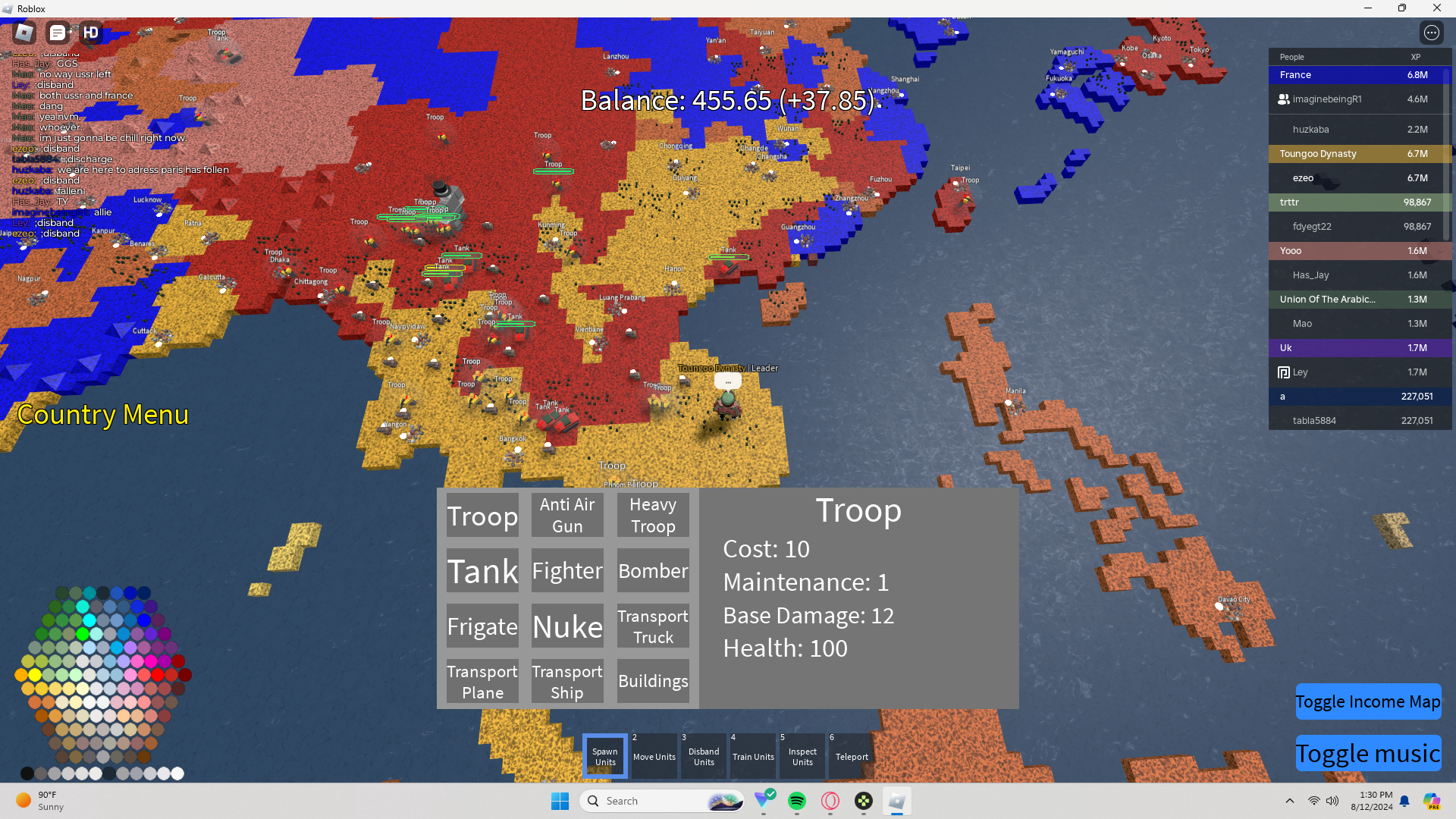Choose the Tank unit button
This screenshot has height=819, width=1456.
tap(482, 571)
